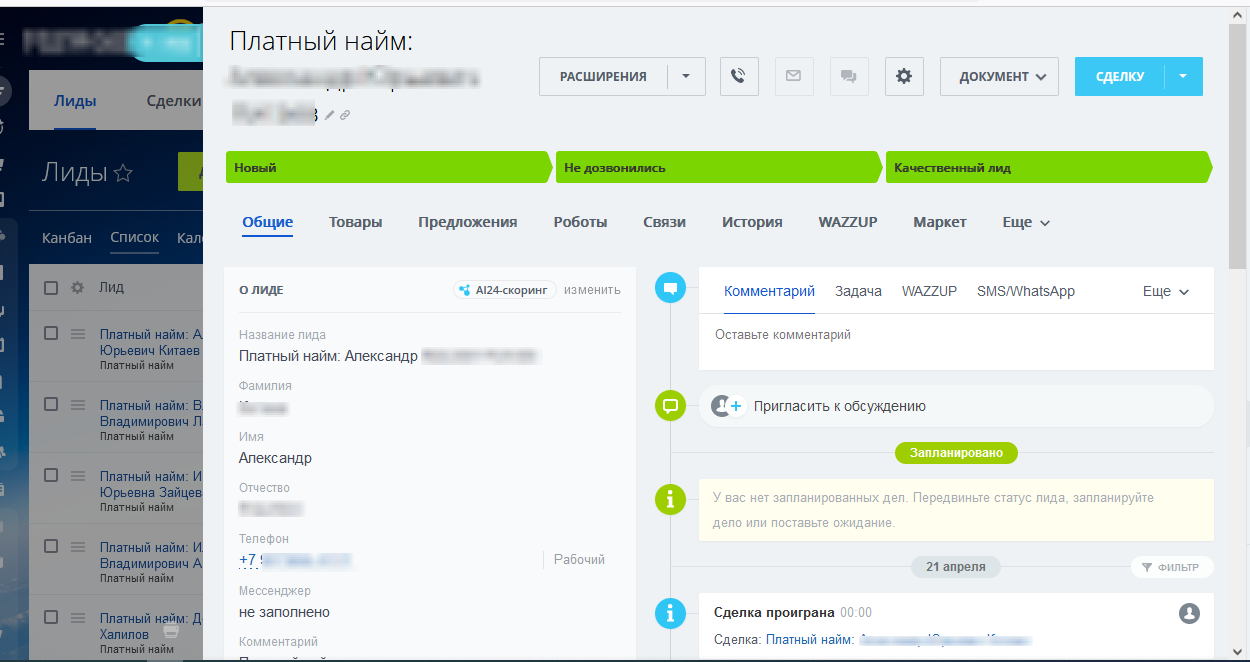Click the green info icon beside planned notice
1250x662 pixels.
click(x=670, y=499)
